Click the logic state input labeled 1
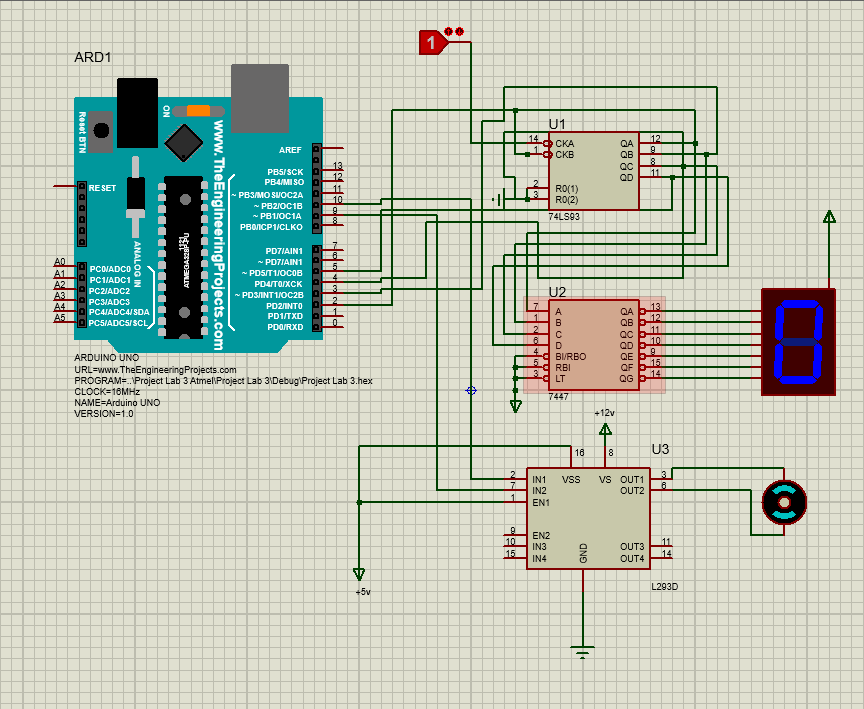 point(433,42)
